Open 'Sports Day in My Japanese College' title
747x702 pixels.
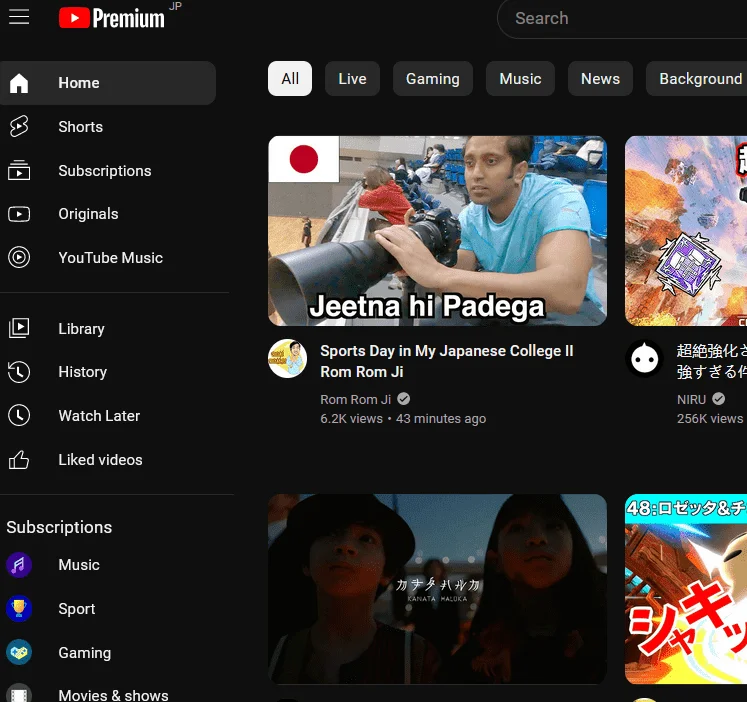coord(446,361)
